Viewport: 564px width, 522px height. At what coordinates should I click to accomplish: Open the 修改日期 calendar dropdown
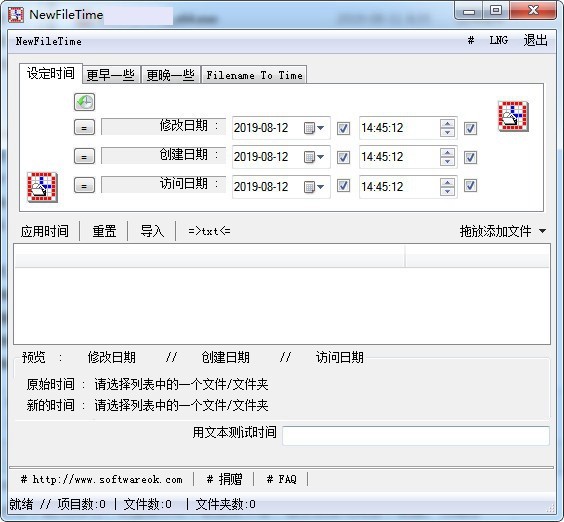click(314, 128)
